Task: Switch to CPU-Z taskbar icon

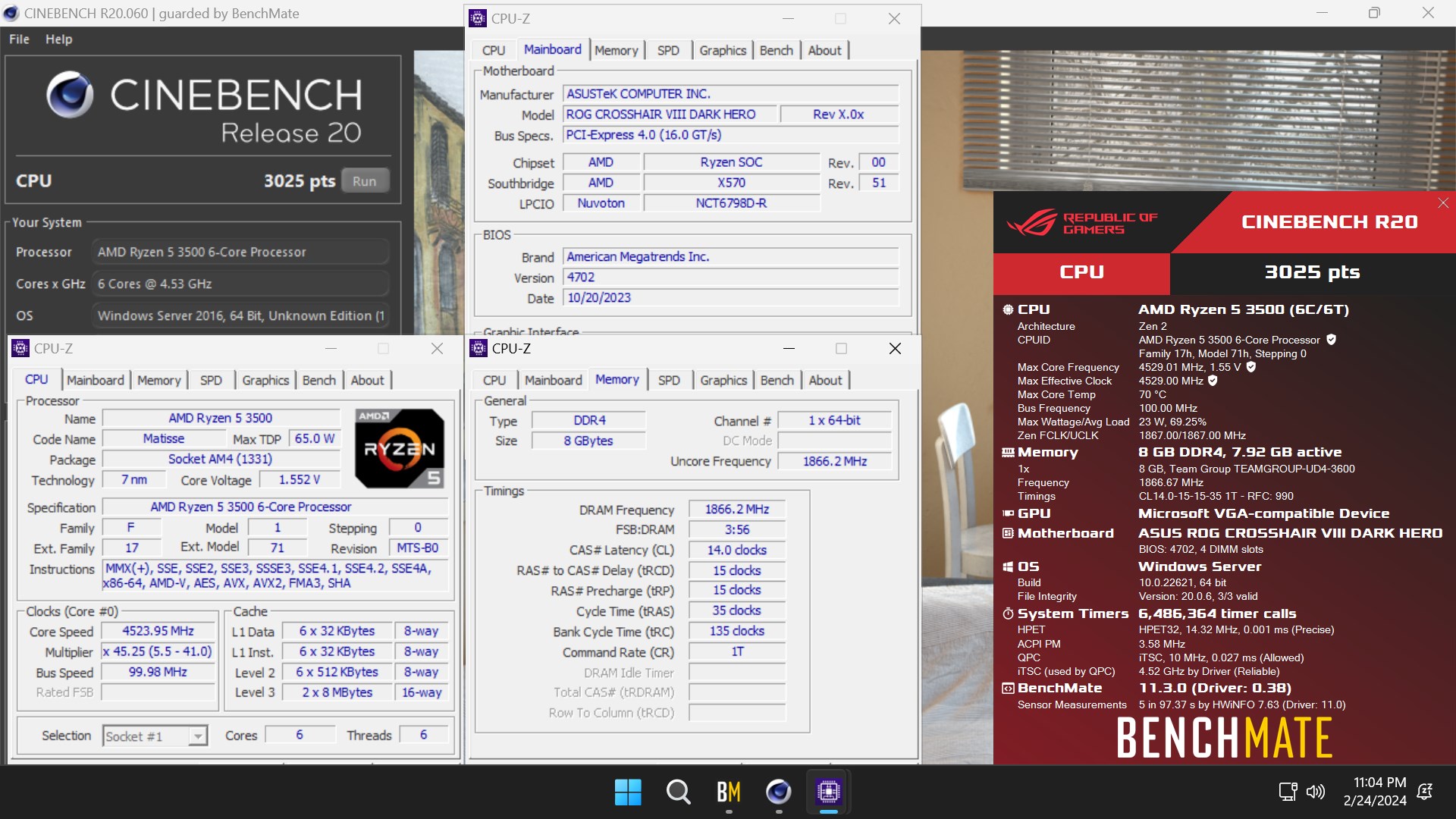Action: point(828,792)
